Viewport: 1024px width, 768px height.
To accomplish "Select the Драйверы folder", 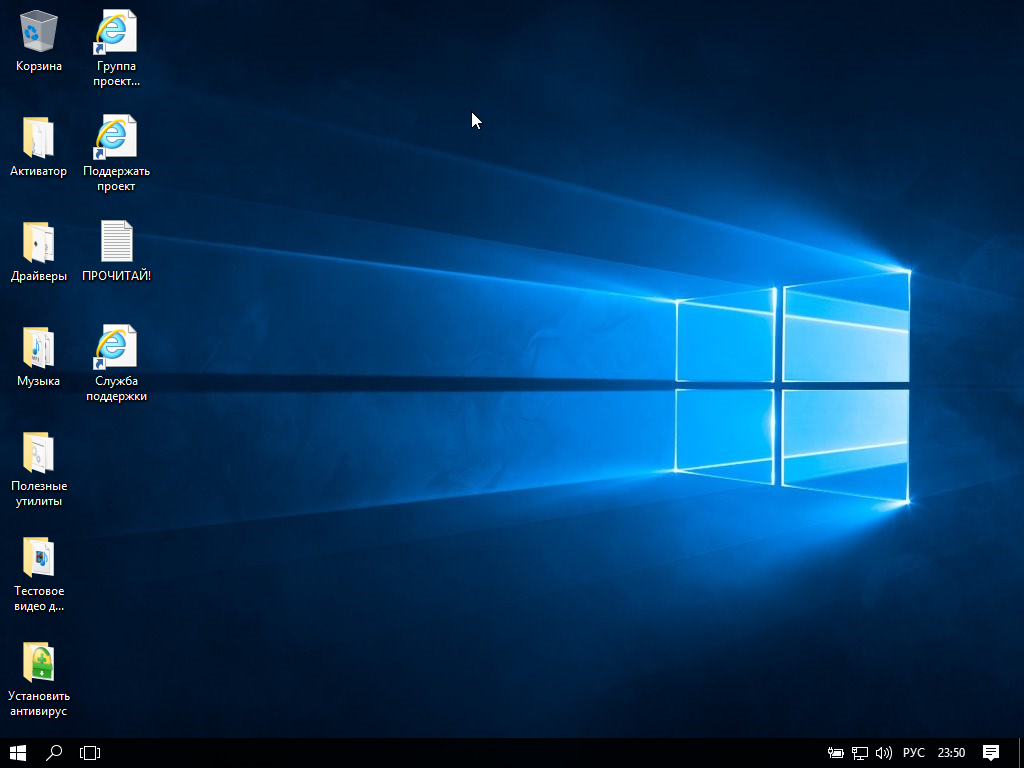I will 39,251.
